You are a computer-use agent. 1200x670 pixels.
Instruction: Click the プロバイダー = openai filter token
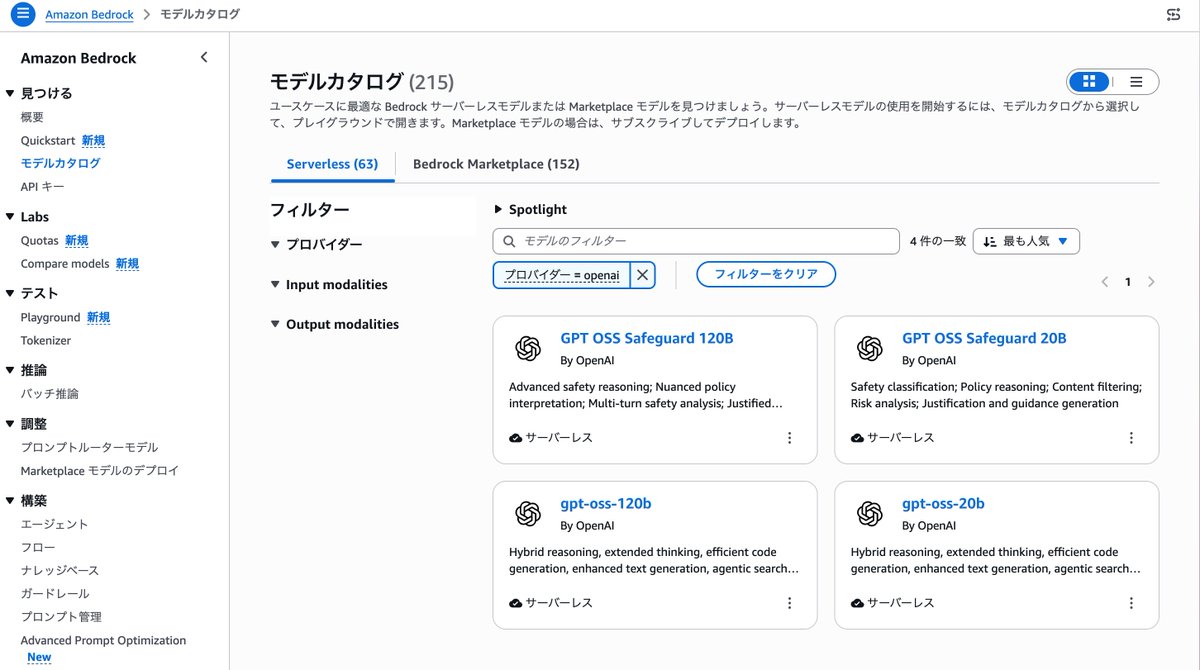(562, 275)
